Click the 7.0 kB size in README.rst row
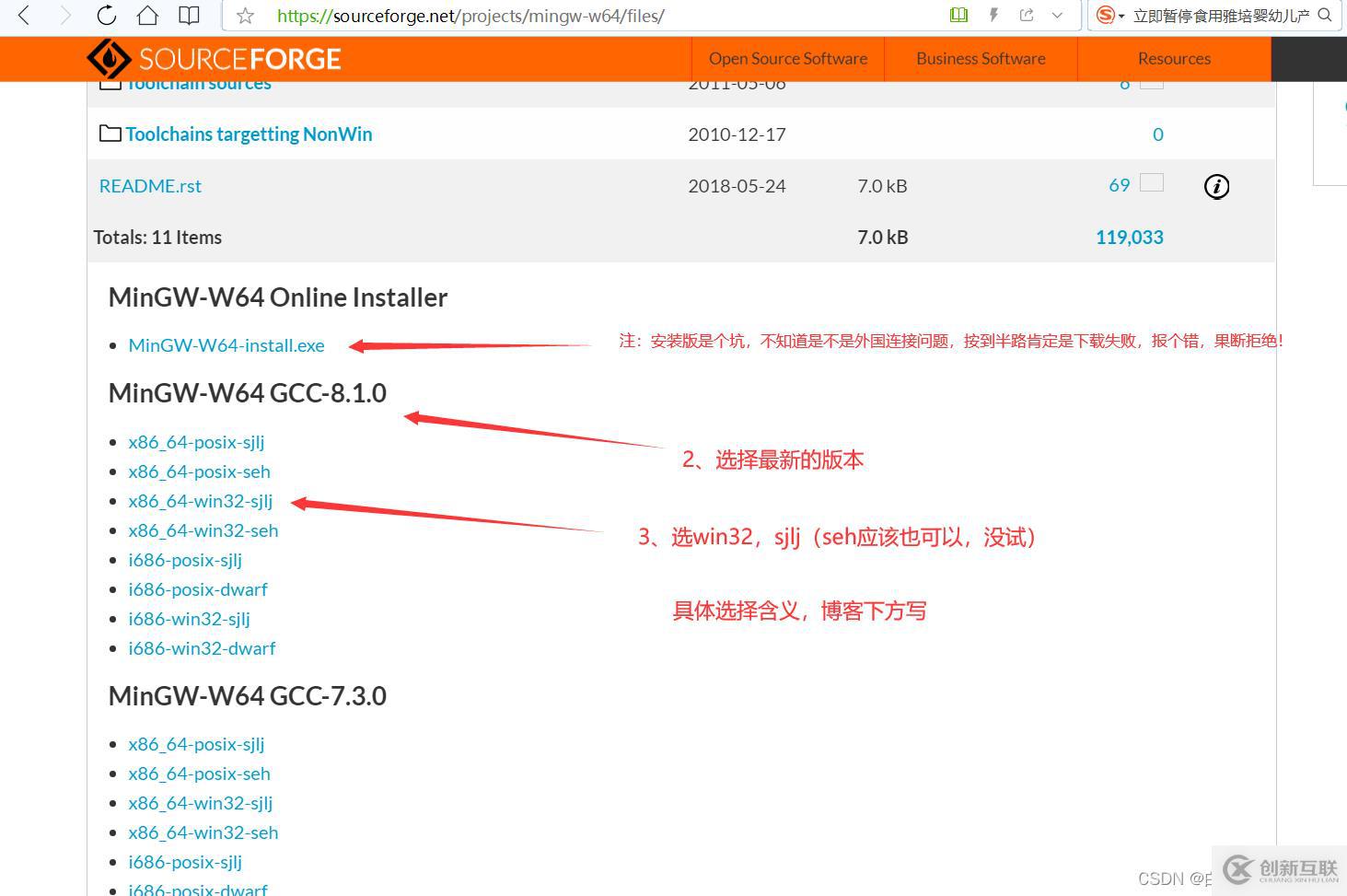Image resolution: width=1347 pixels, height=896 pixels. pos(882,186)
